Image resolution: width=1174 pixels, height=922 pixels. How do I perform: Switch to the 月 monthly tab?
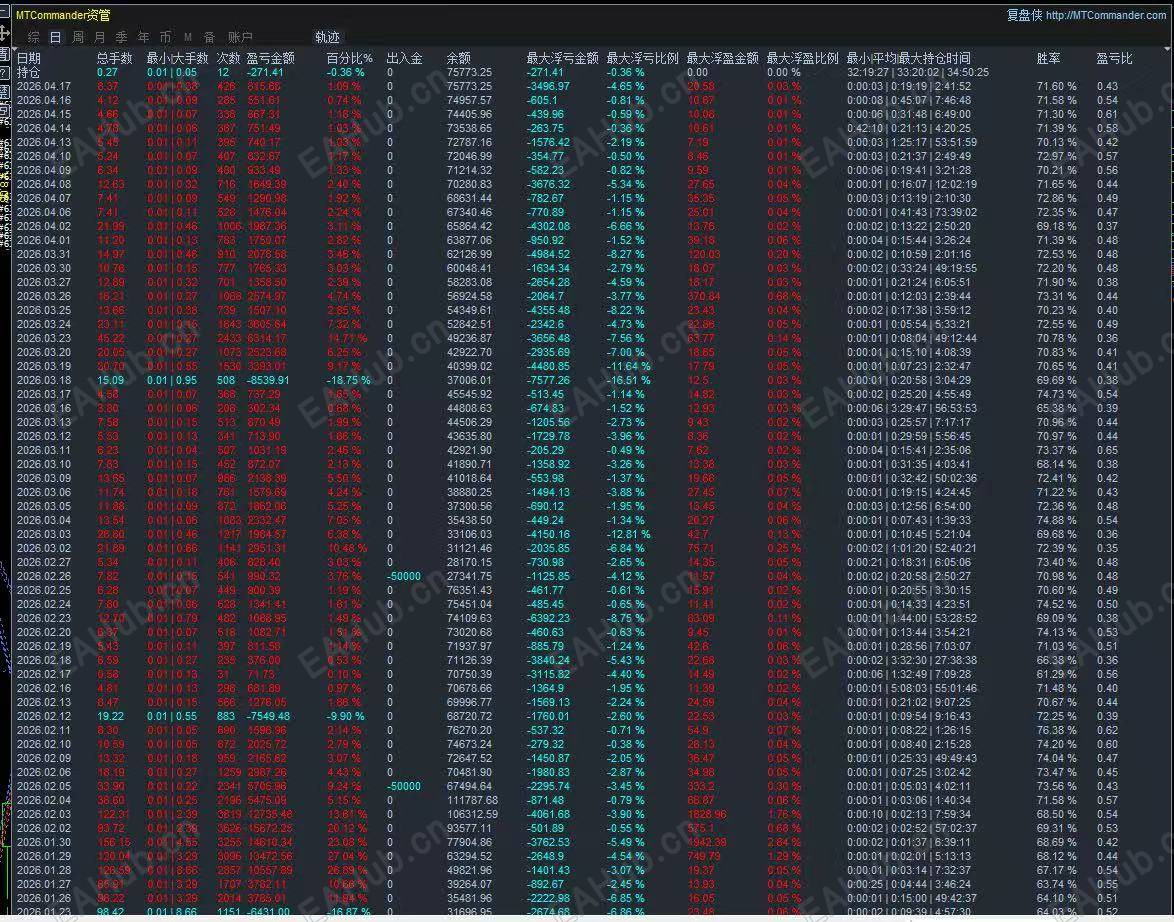click(x=100, y=37)
